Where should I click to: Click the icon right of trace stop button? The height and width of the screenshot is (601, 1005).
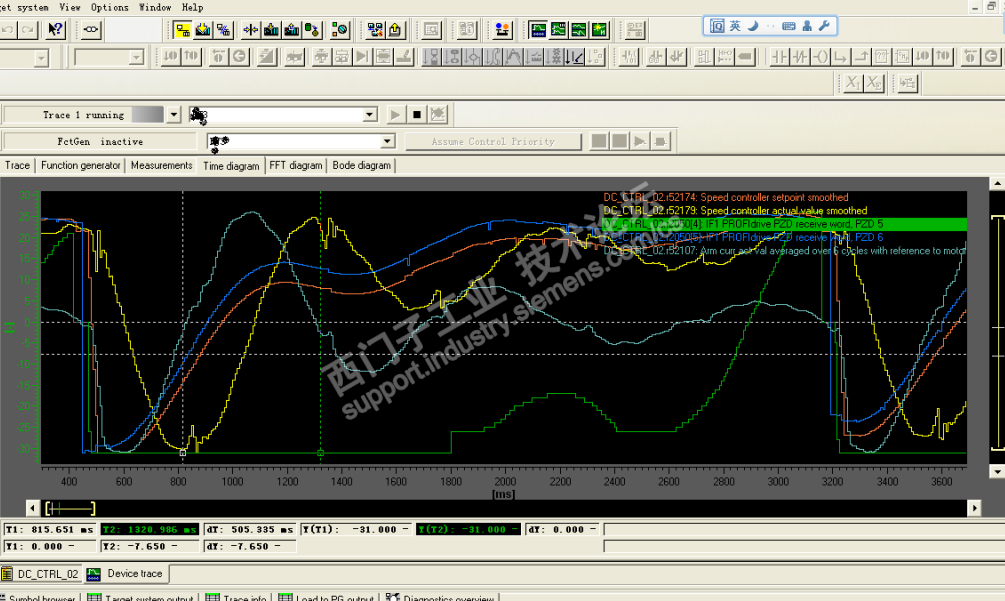[x=438, y=115]
